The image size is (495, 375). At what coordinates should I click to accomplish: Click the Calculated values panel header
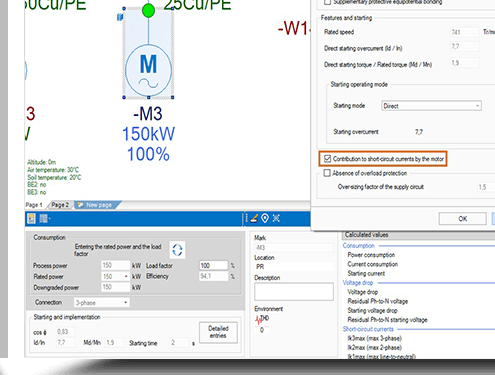pyautogui.click(x=418, y=235)
